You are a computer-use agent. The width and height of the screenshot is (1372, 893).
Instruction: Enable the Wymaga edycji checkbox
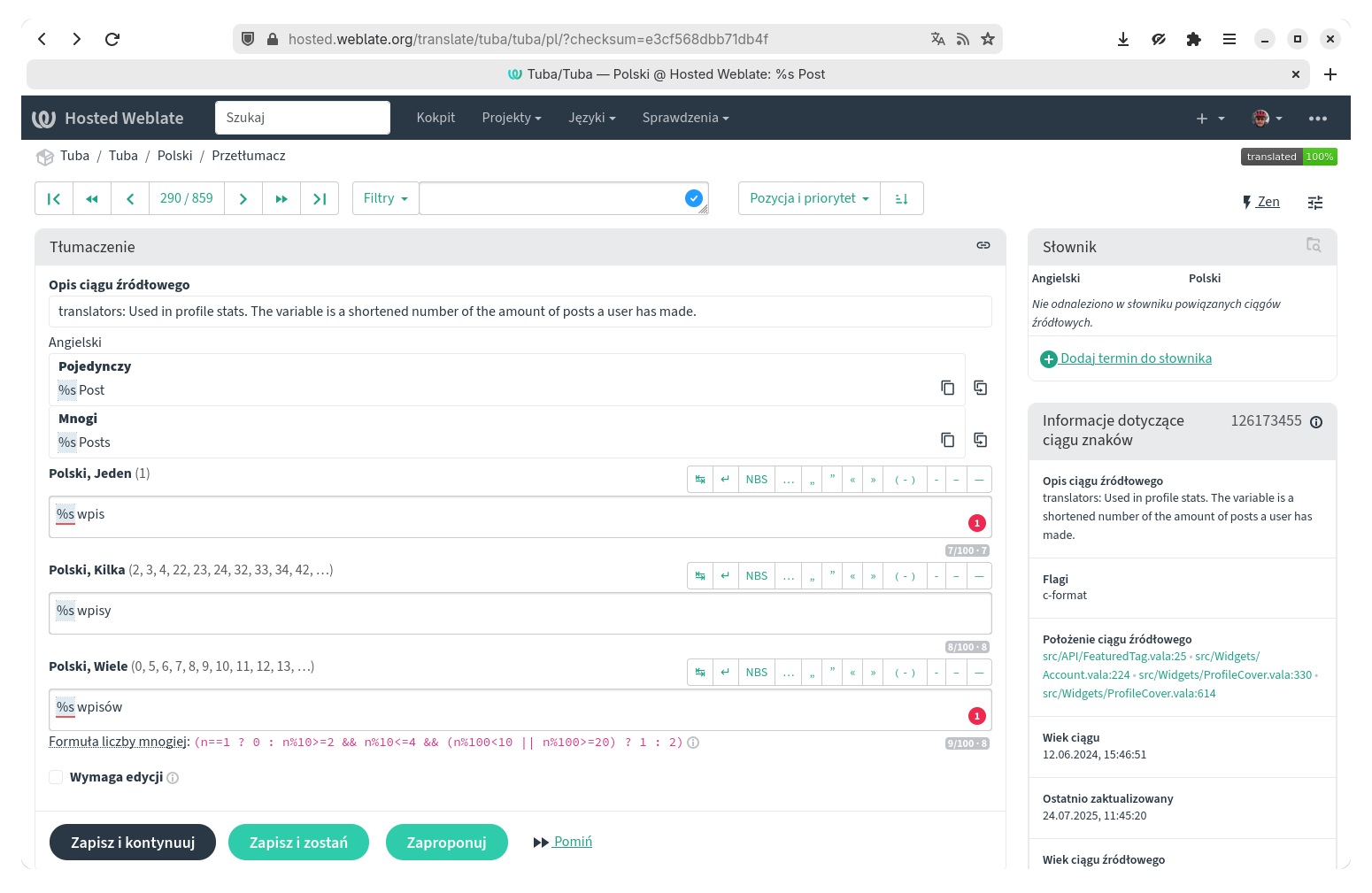[56, 777]
